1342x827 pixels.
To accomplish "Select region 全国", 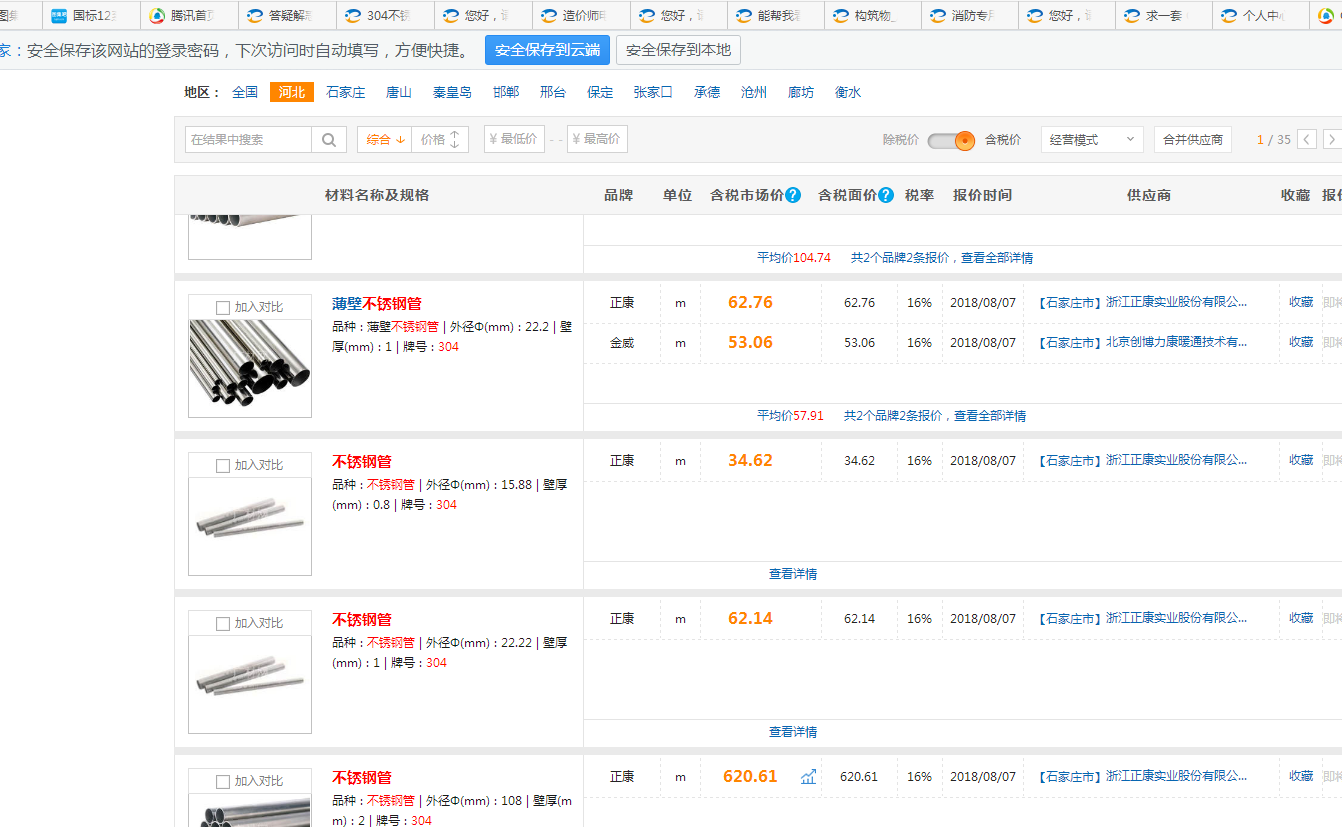I will click(x=245, y=92).
